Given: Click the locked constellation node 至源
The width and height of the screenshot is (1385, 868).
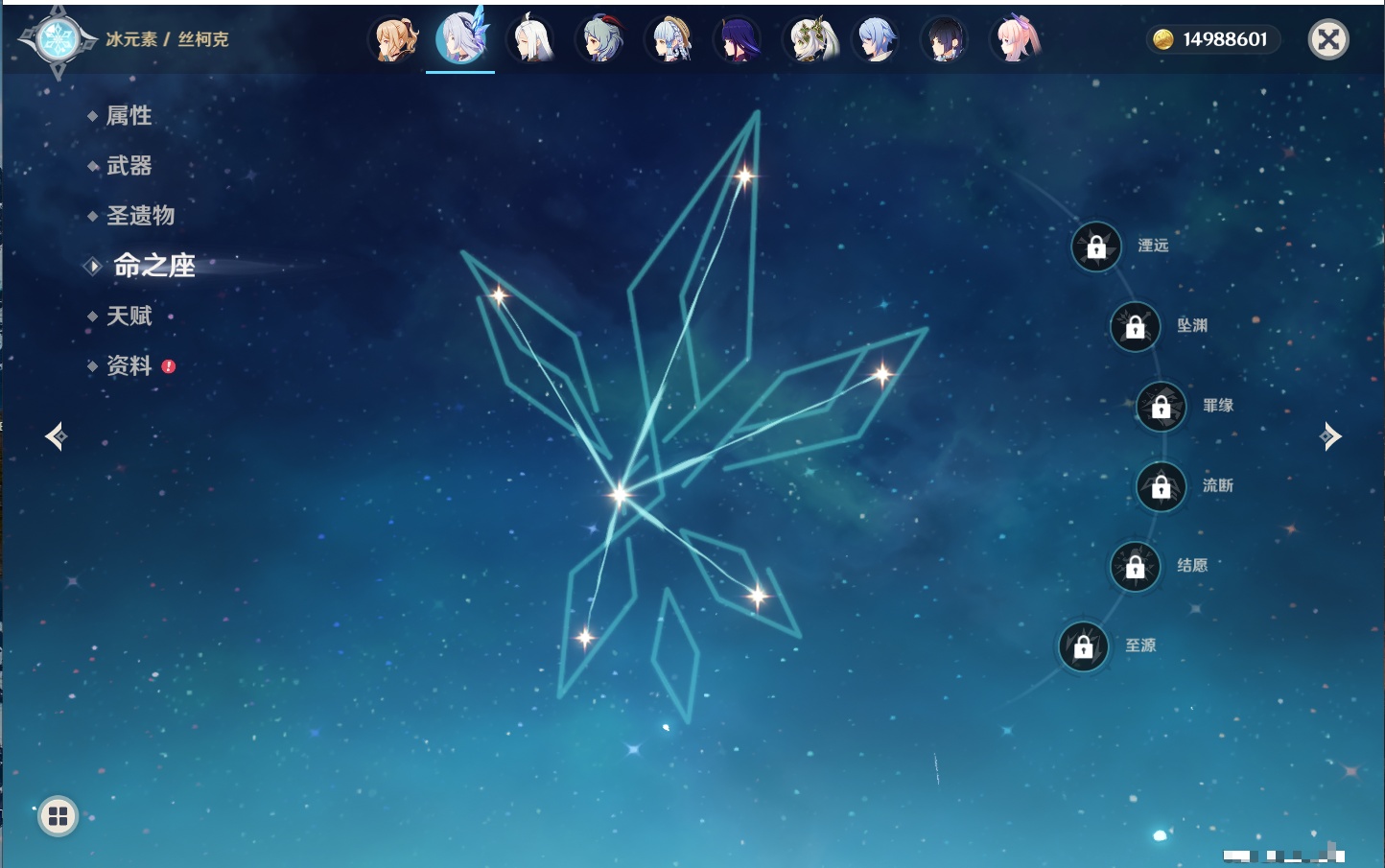Looking at the screenshot, I should pos(1084,646).
